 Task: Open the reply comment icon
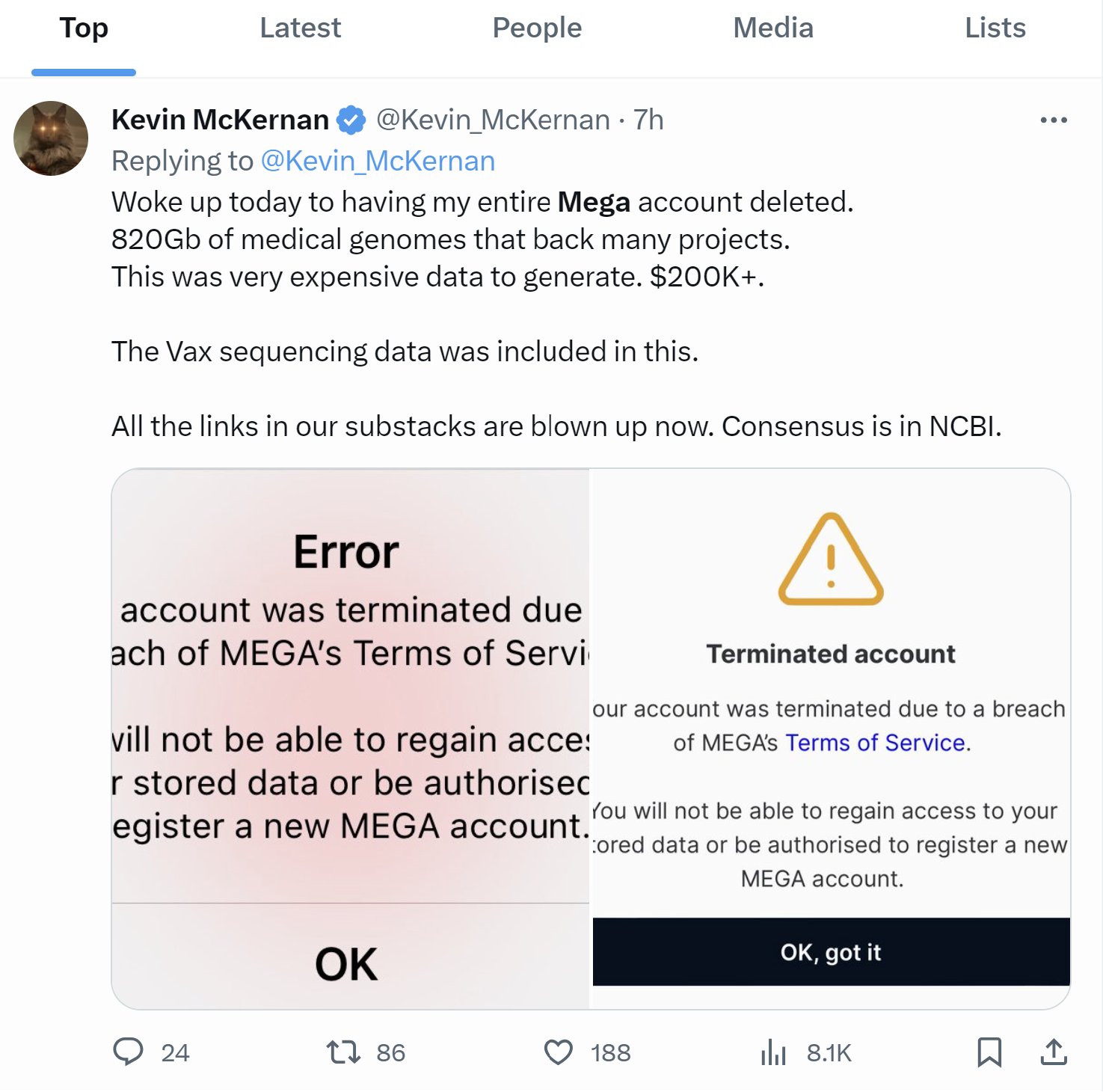tap(128, 1052)
